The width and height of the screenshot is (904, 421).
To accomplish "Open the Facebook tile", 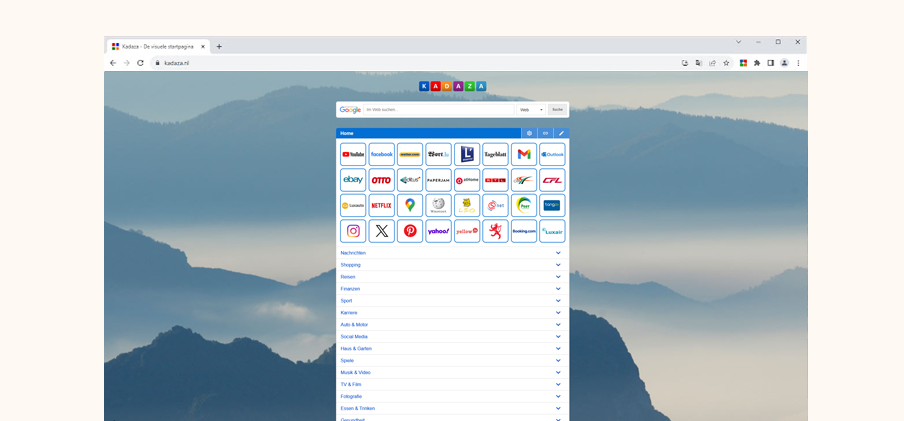I will [382, 155].
